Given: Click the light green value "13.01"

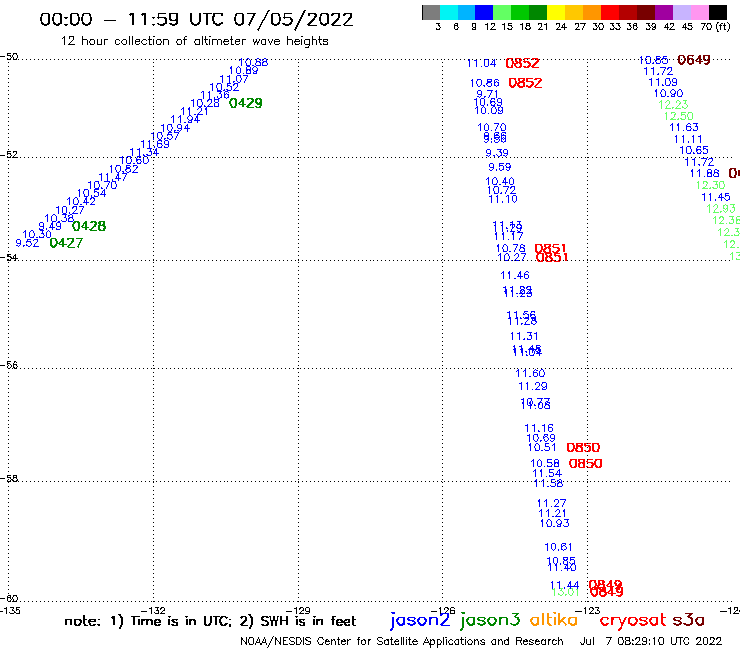Looking at the screenshot, I should tap(565, 592).
